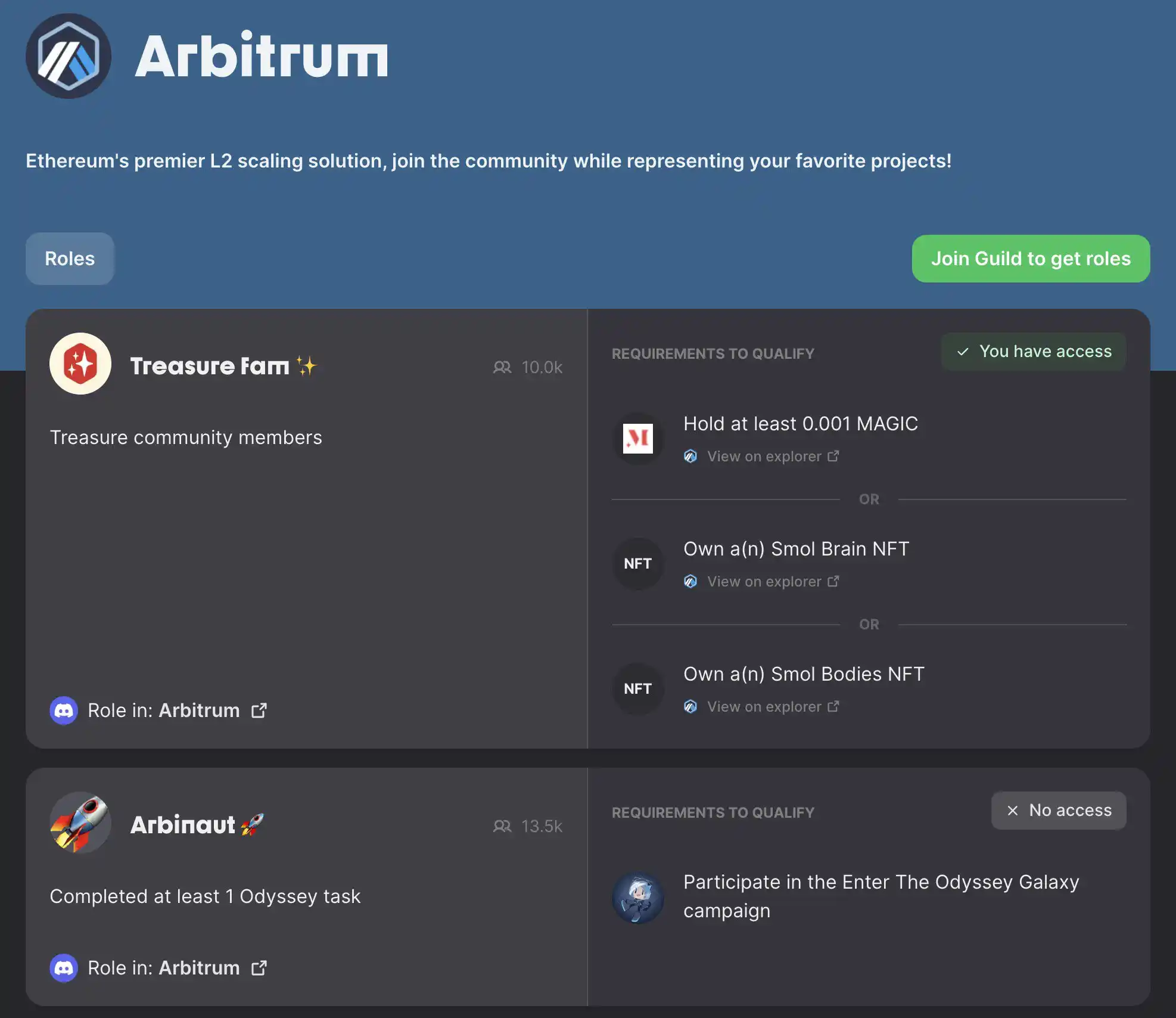
Task: Click the Smol Bodies NFT badge
Action: coord(638,689)
